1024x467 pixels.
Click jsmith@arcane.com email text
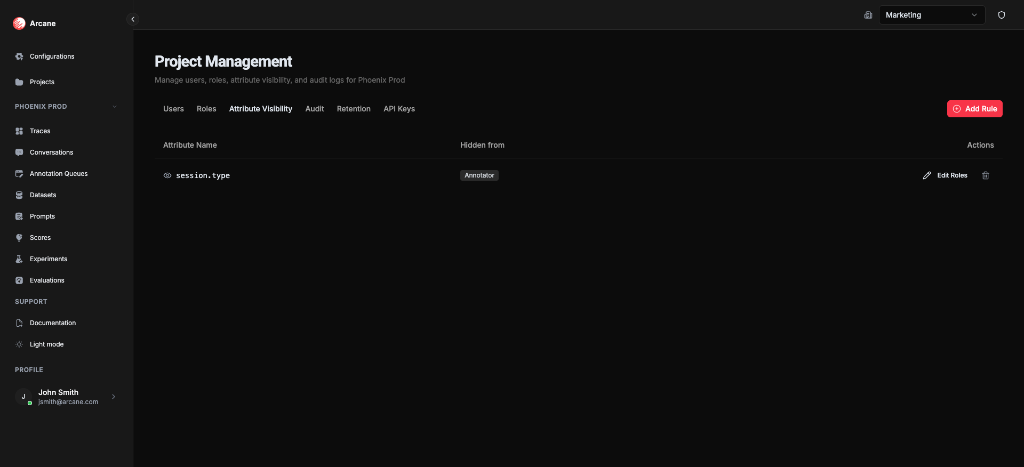69,402
